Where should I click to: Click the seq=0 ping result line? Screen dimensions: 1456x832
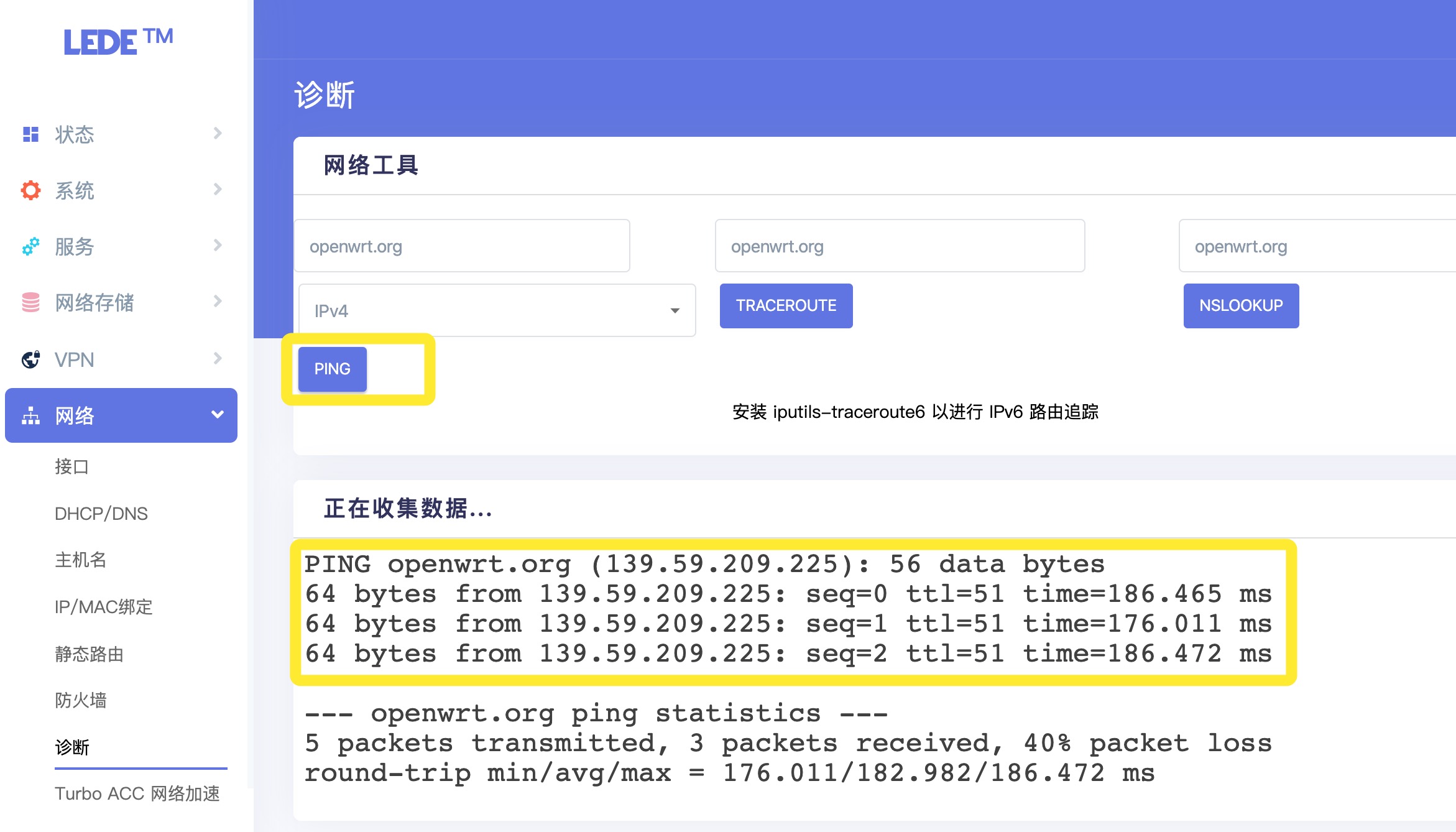coord(788,594)
